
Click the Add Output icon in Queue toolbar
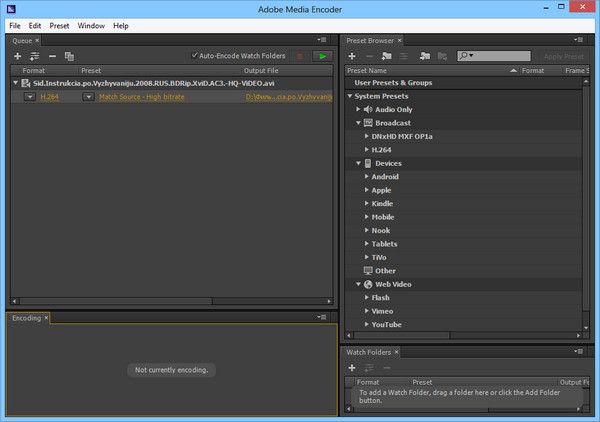tap(35, 56)
